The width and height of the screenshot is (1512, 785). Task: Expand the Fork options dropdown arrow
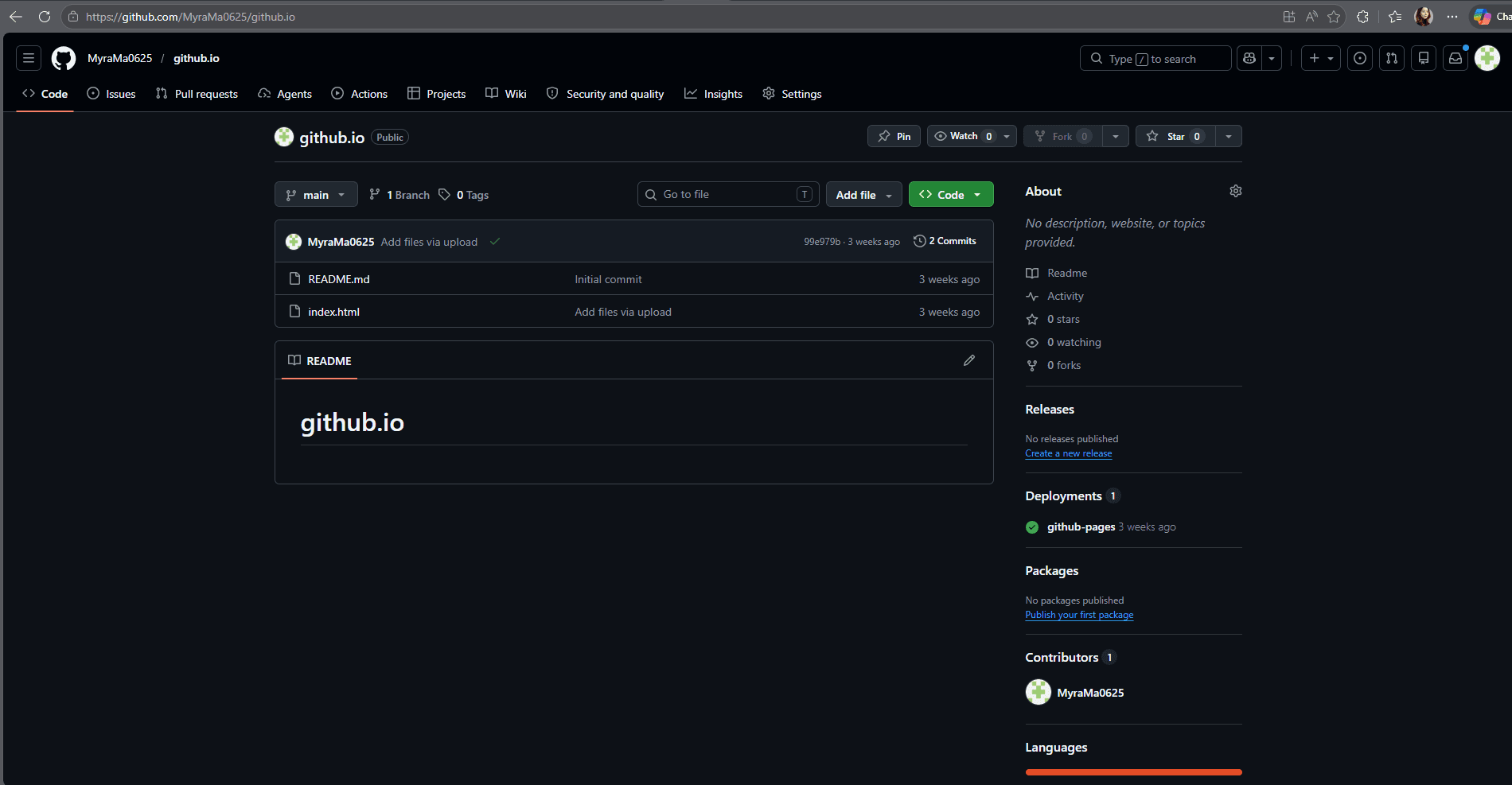(1116, 136)
